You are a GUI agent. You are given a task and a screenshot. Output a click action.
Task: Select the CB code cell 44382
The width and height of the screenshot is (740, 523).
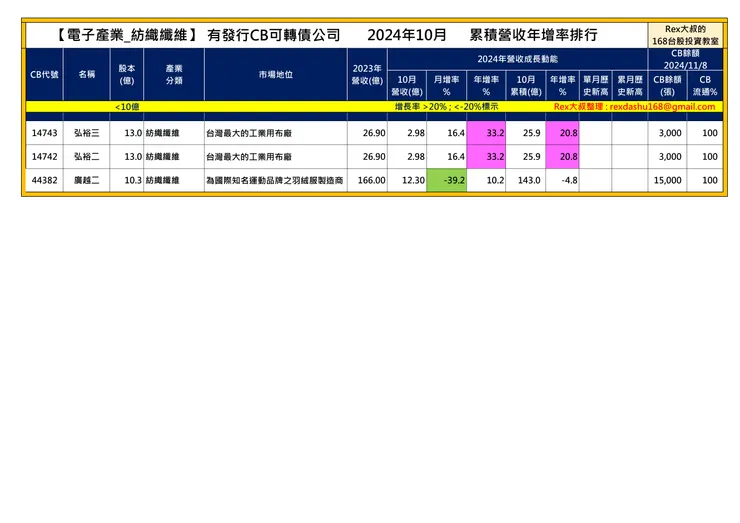[44, 180]
